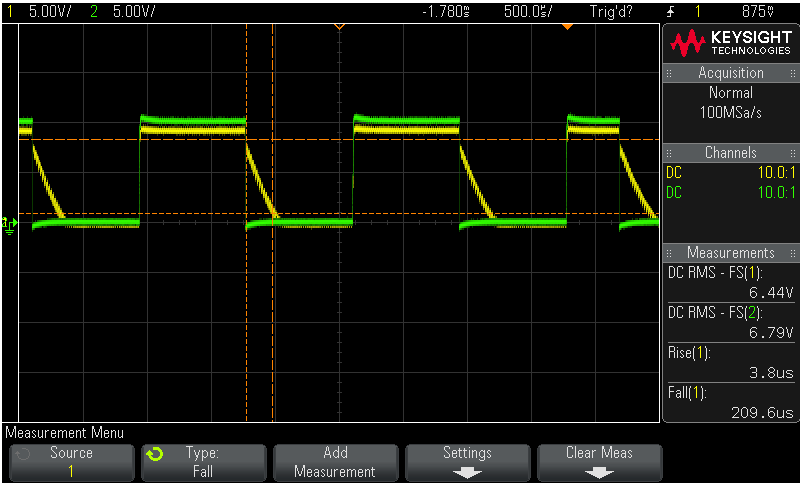Screen dimensions: 800x503
Task: Click the Acquisition header left grip icon
Action: (669, 73)
